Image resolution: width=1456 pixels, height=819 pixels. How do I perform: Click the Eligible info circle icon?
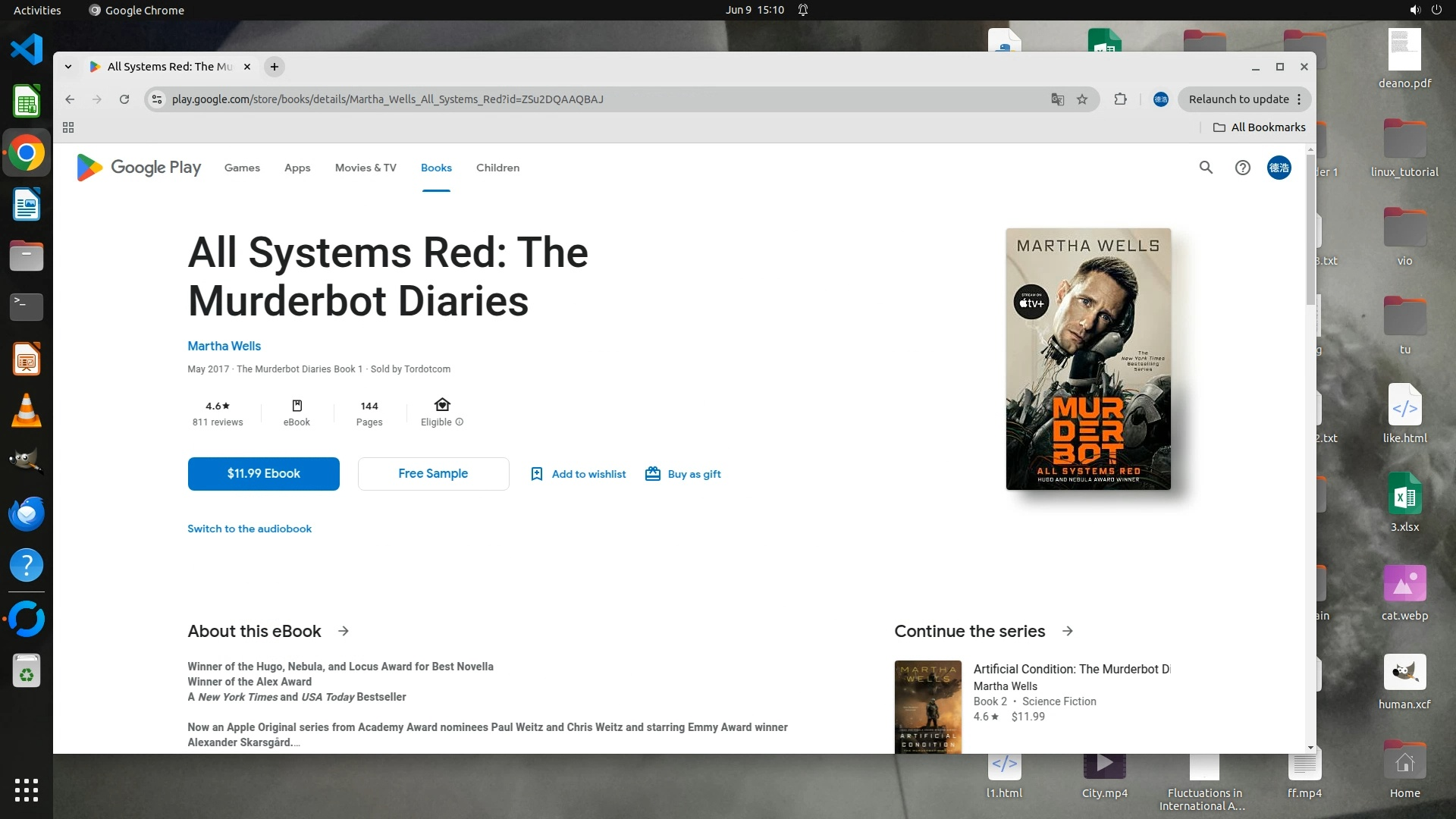click(x=459, y=422)
